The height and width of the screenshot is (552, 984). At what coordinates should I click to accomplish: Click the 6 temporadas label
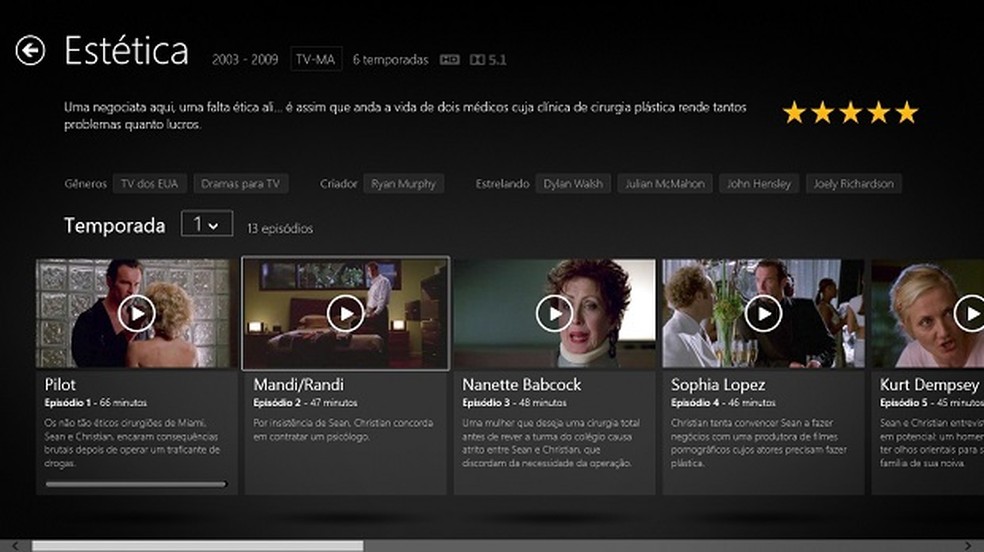[x=390, y=60]
